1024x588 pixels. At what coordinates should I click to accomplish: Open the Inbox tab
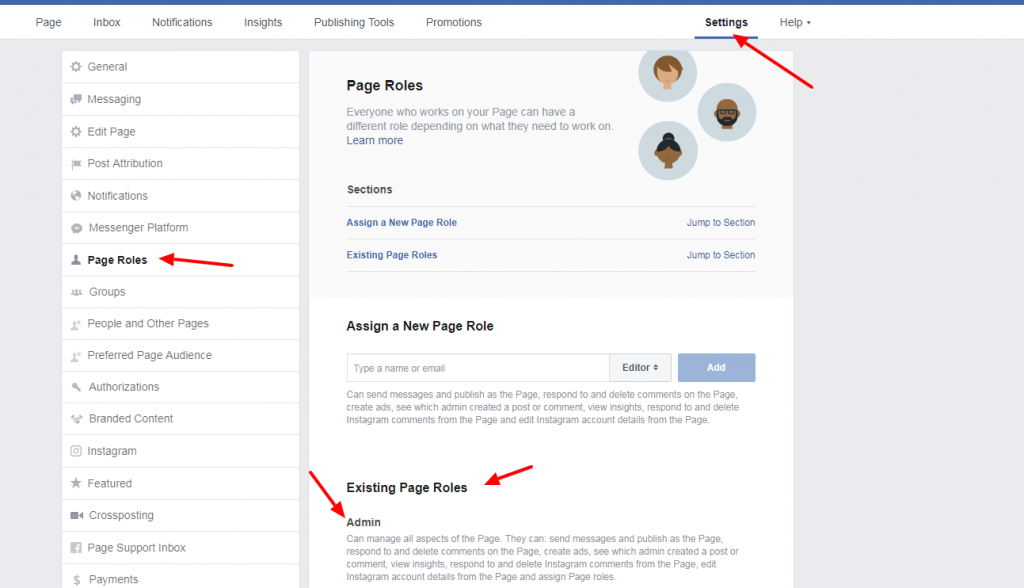(106, 22)
